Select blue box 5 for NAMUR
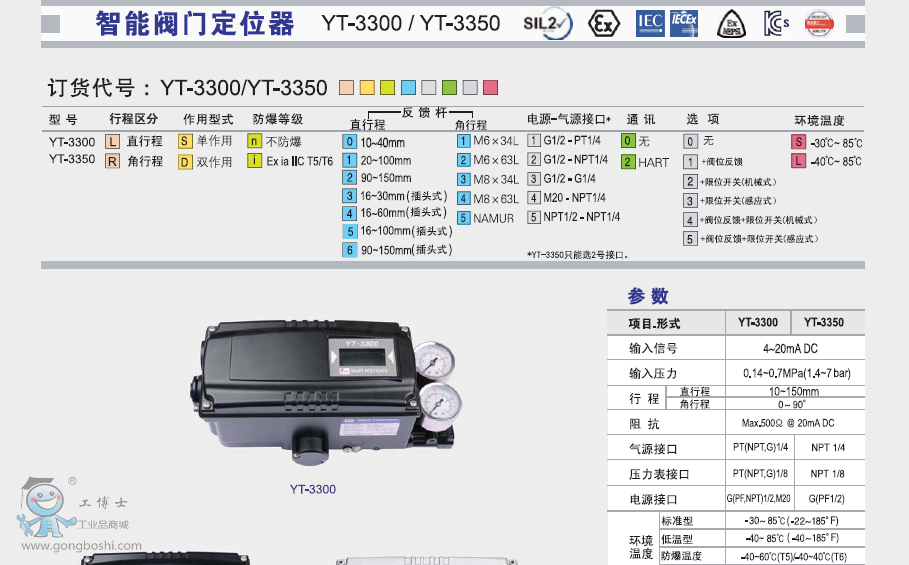The width and height of the screenshot is (909, 565). pyautogui.click(x=463, y=218)
